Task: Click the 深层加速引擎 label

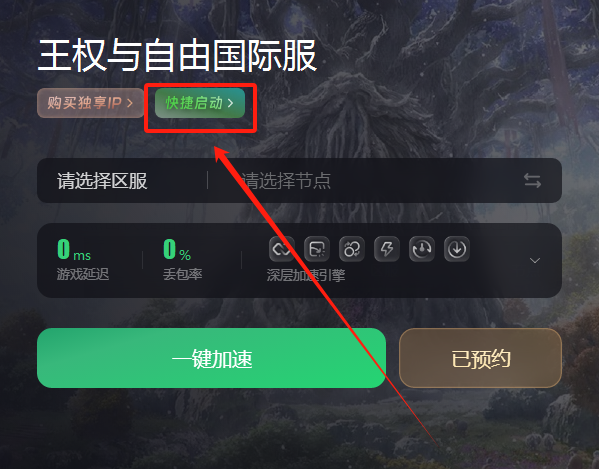Action: (x=306, y=275)
